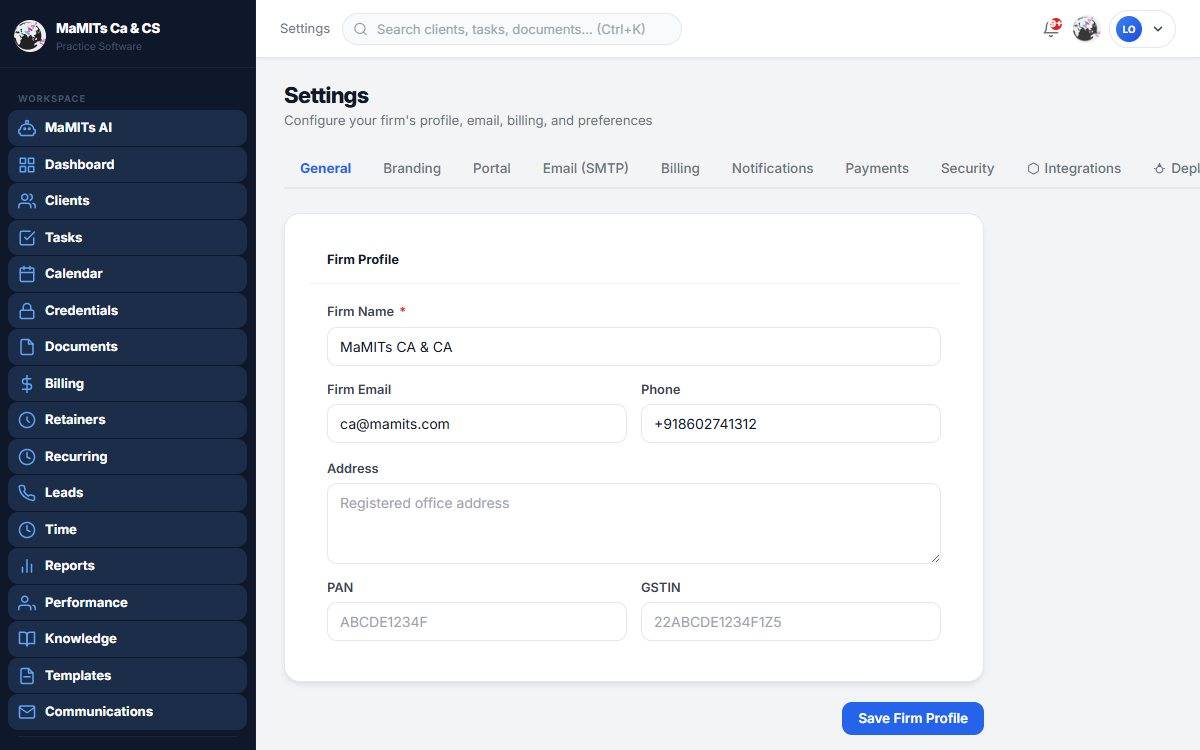Click the Time clock icon

point(27,530)
